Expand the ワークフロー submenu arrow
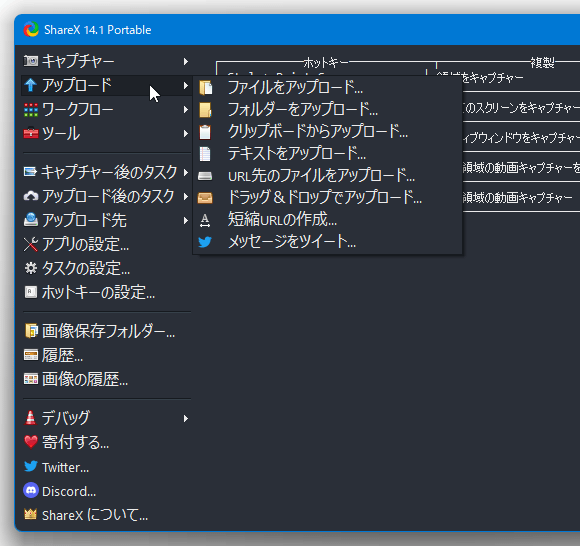This screenshot has width=580, height=546. coord(186,109)
